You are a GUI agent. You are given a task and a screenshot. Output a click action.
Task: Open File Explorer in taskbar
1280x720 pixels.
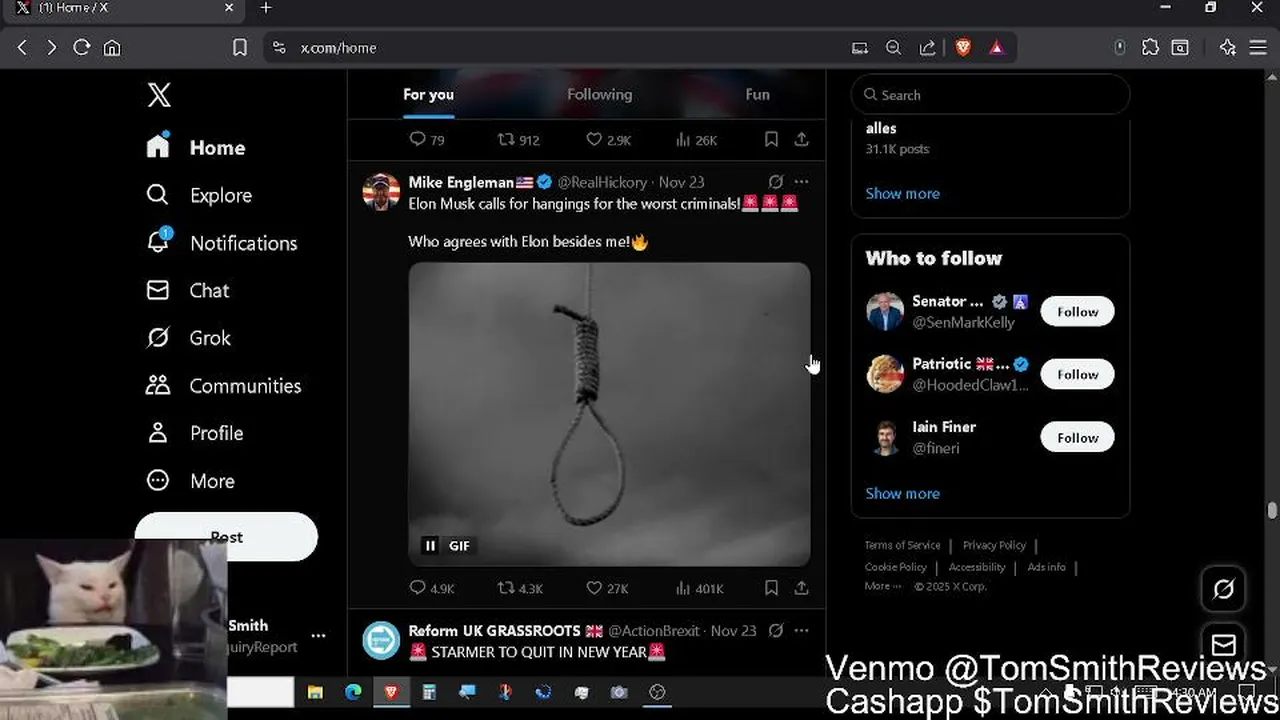pyautogui.click(x=315, y=692)
